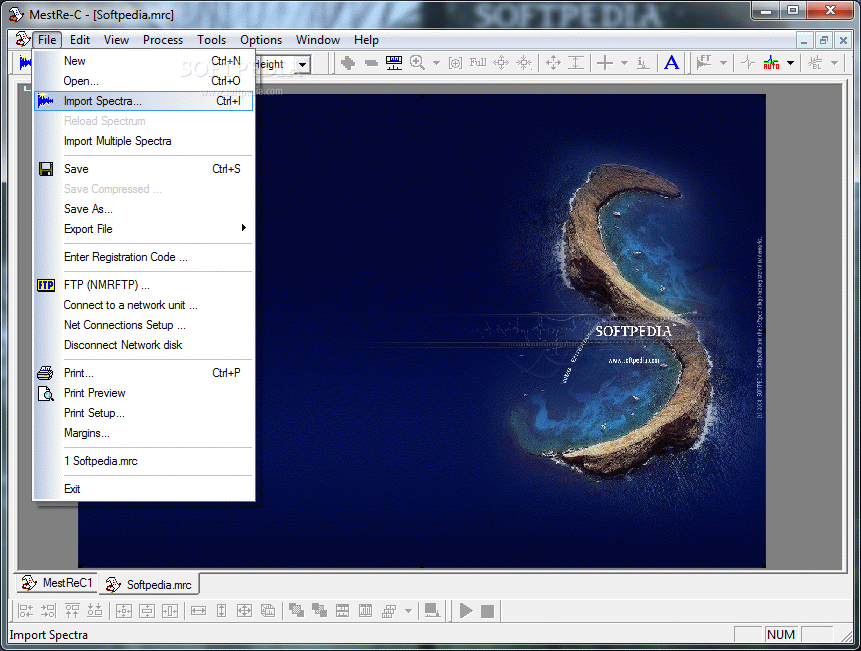This screenshot has height=651, width=861.
Task: Select Net Connections Setup ... entry
Action: [x=143, y=325]
